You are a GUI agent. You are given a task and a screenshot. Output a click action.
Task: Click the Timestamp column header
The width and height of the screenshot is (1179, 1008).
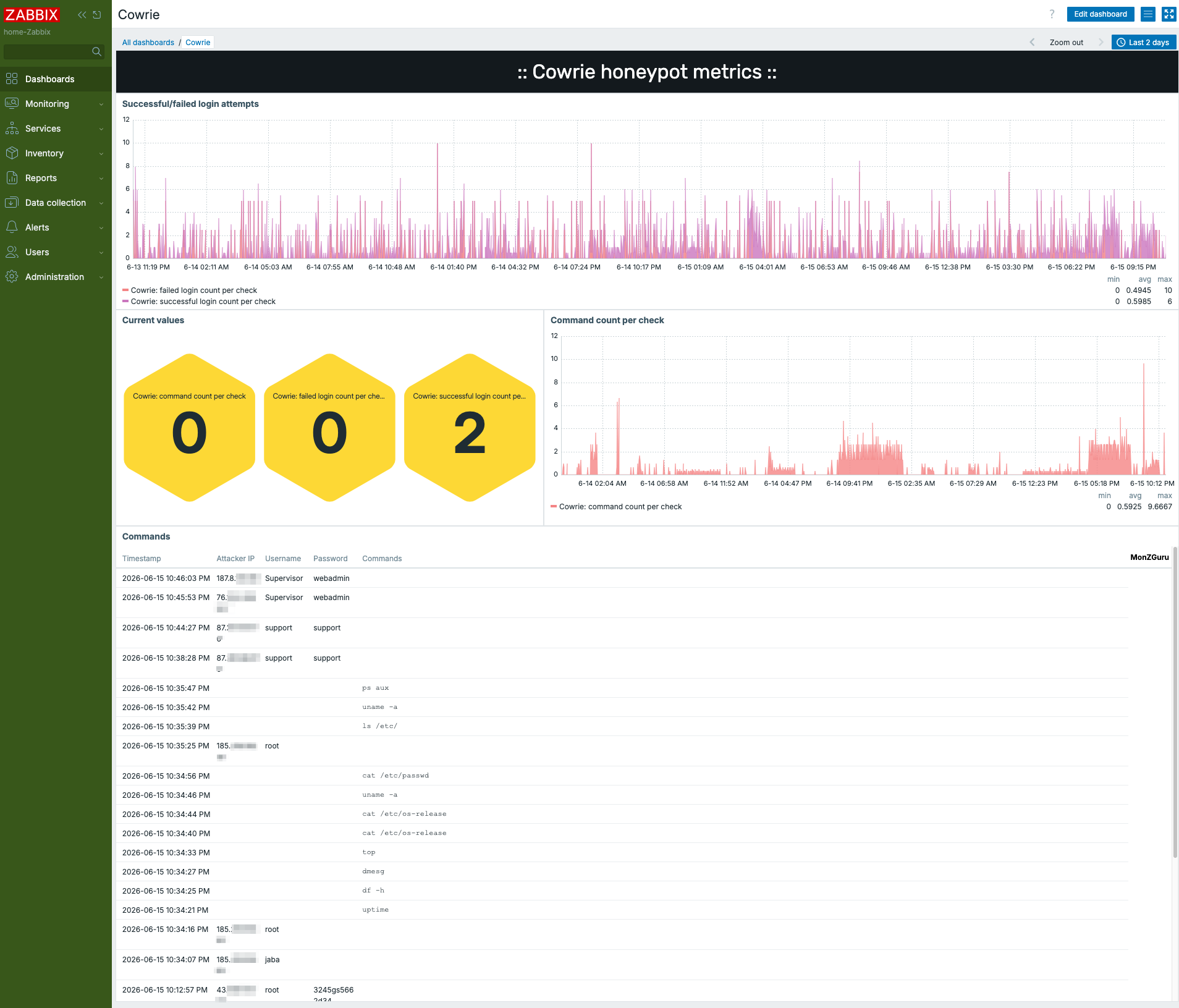point(142,559)
